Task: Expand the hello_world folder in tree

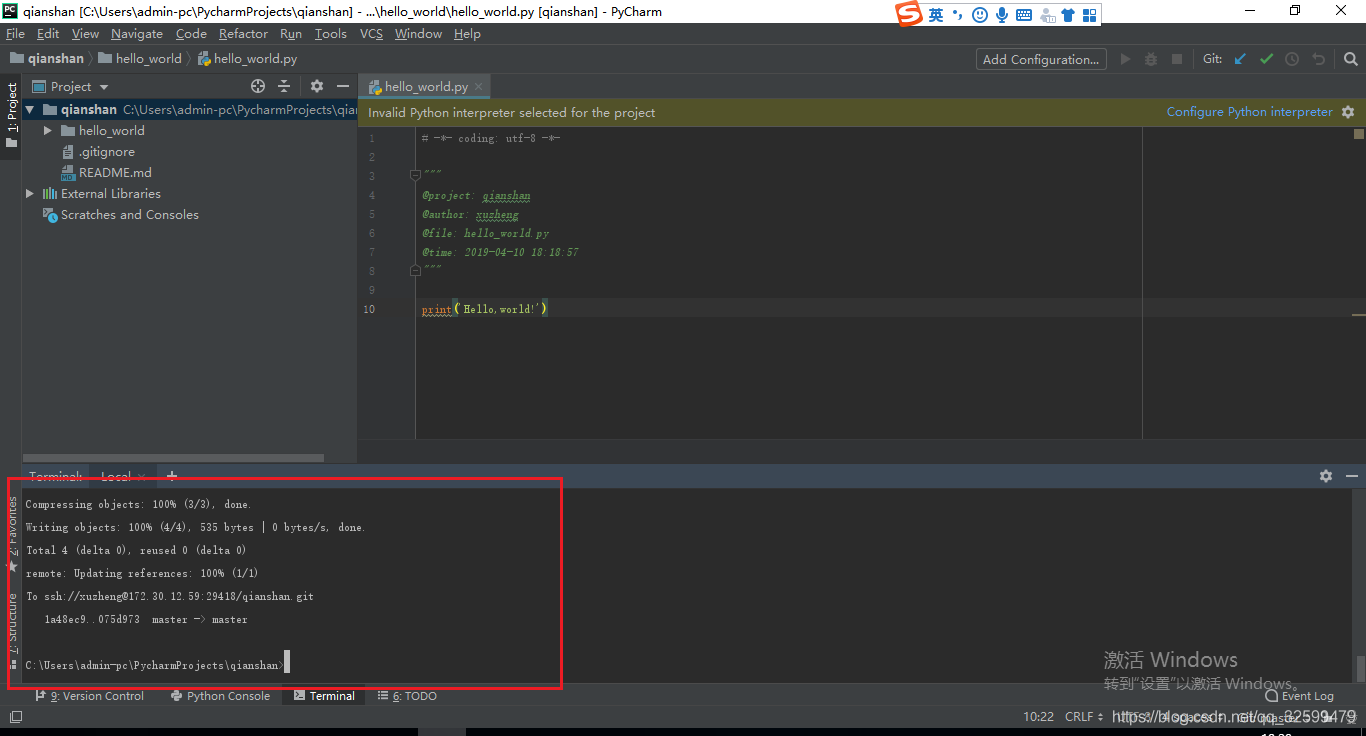Action: click(x=48, y=131)
